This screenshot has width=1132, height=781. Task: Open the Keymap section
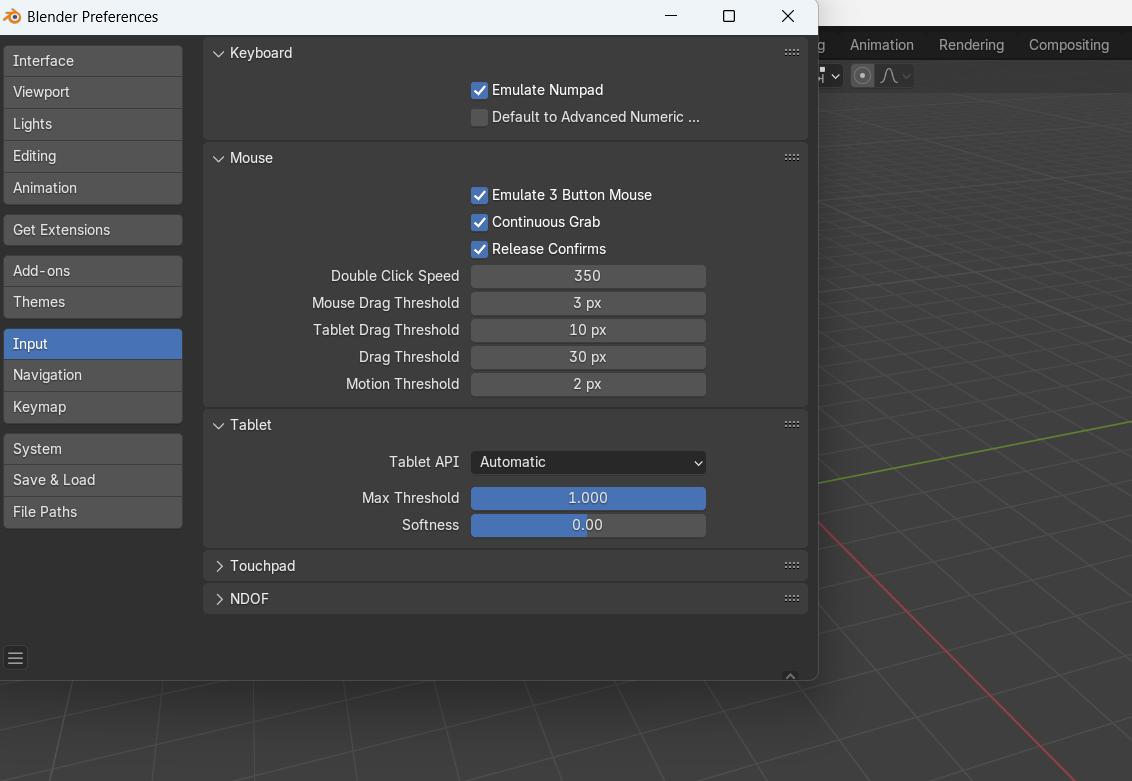pos(92,407)
